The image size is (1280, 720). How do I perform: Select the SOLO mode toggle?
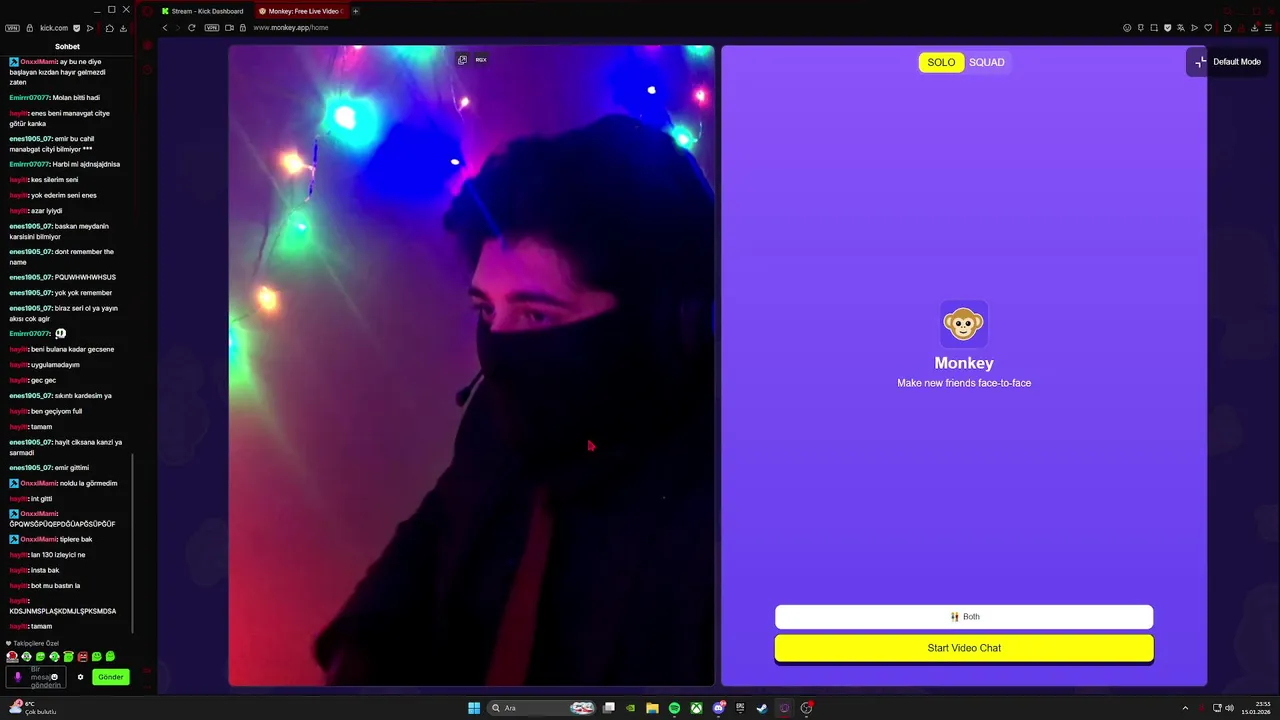pyautogui.click(x=941, y=62)
